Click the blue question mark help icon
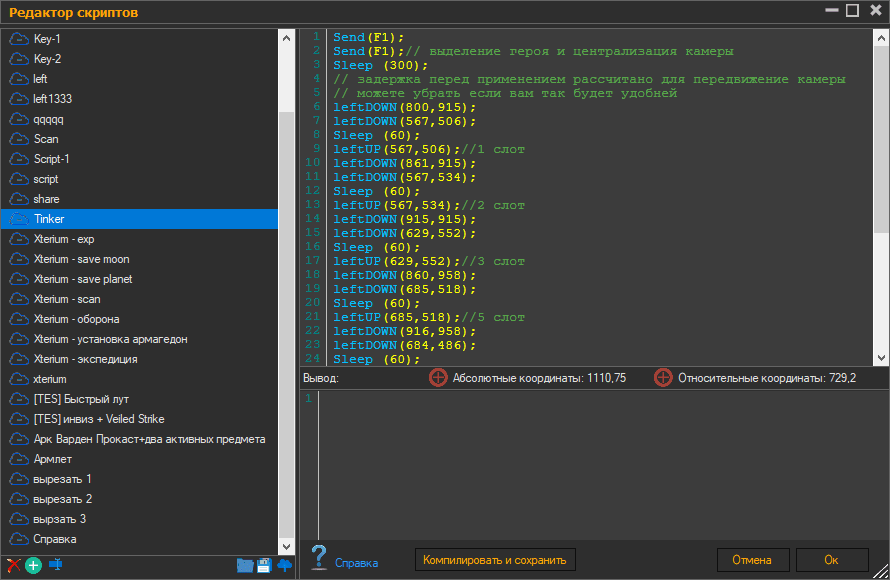The width and height of the screenshot is (890, 580). coord(319,557)
